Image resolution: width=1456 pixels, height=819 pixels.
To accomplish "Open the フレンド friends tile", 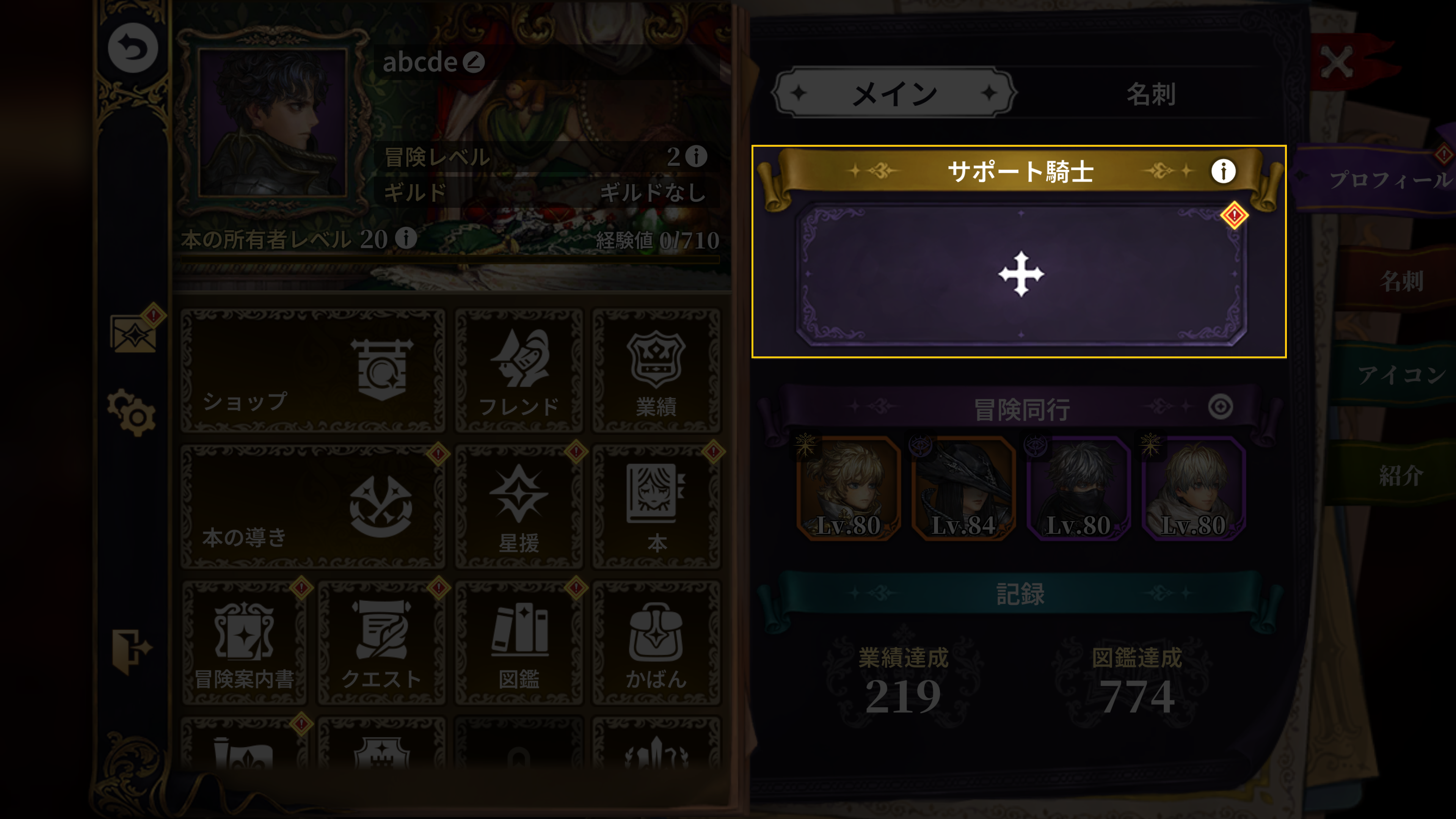I will coord(518,371).
